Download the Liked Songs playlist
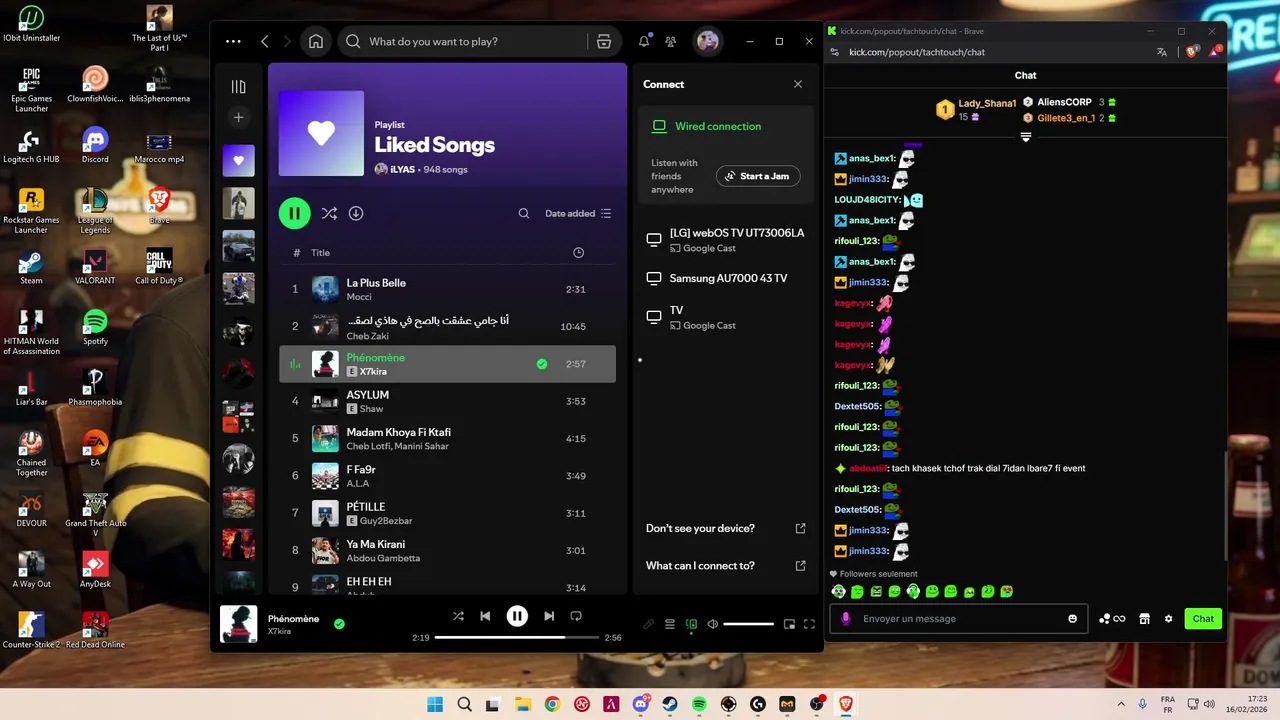This screenshot has width=1280, height=720. pyautogui.click(x=356, y=213)
